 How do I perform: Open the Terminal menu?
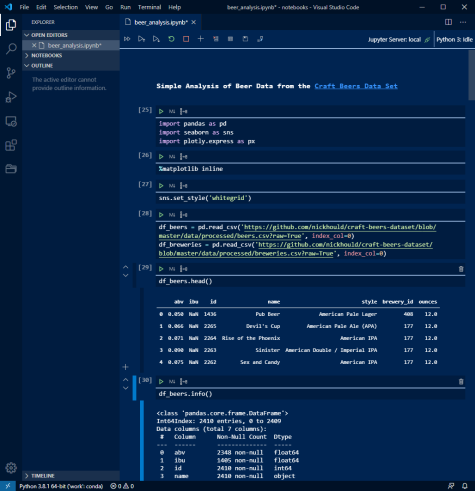click(x=149, y=7)
